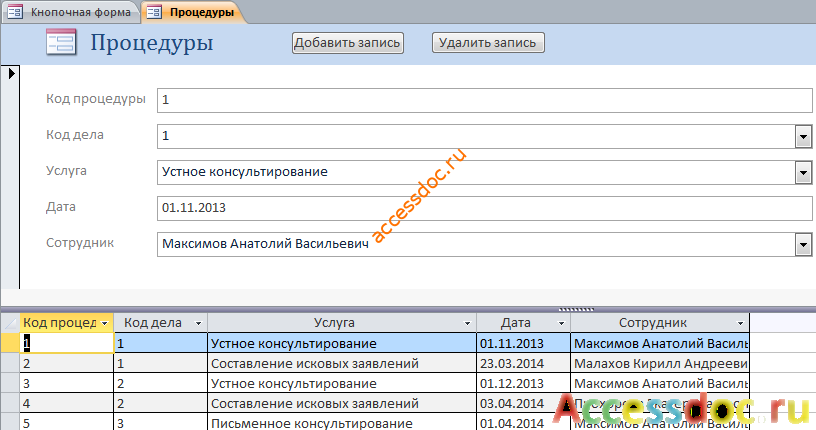This screenshot has width=816, height=430.
Task: Open the Код дела combo box dropdown arrow
Action: [x=804, y=137]
